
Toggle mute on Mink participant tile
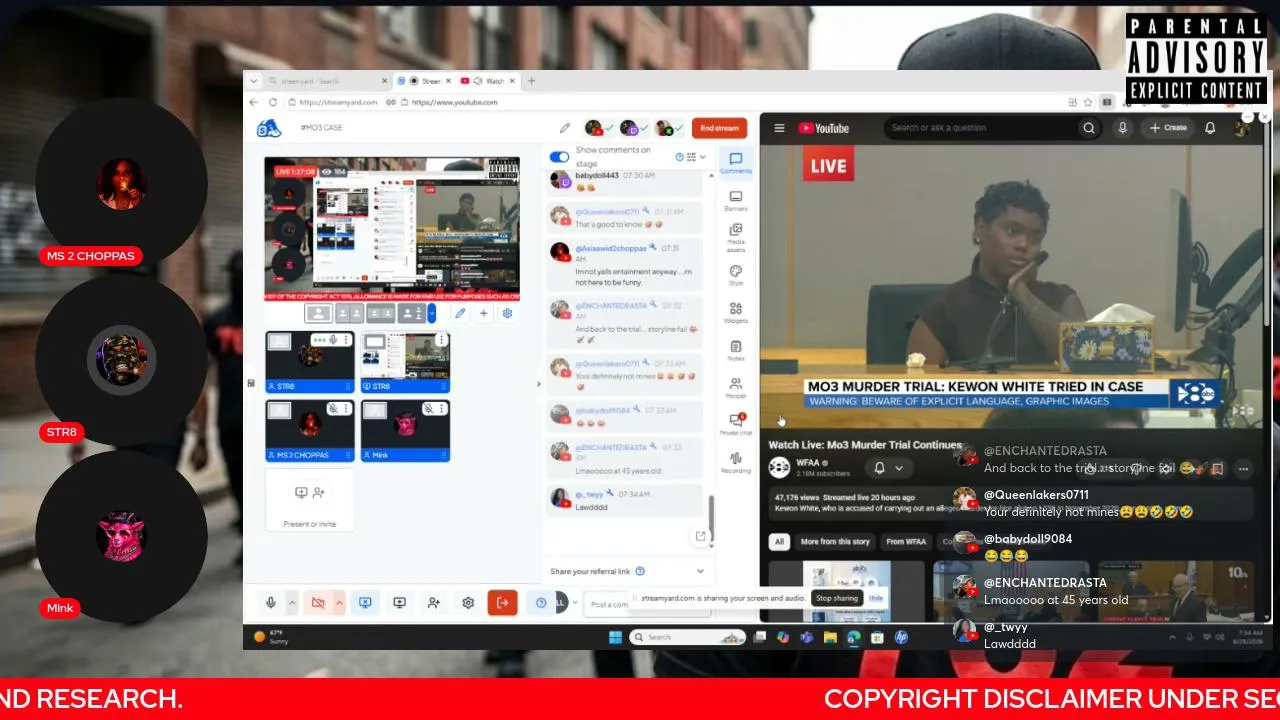tap(428, 409)
